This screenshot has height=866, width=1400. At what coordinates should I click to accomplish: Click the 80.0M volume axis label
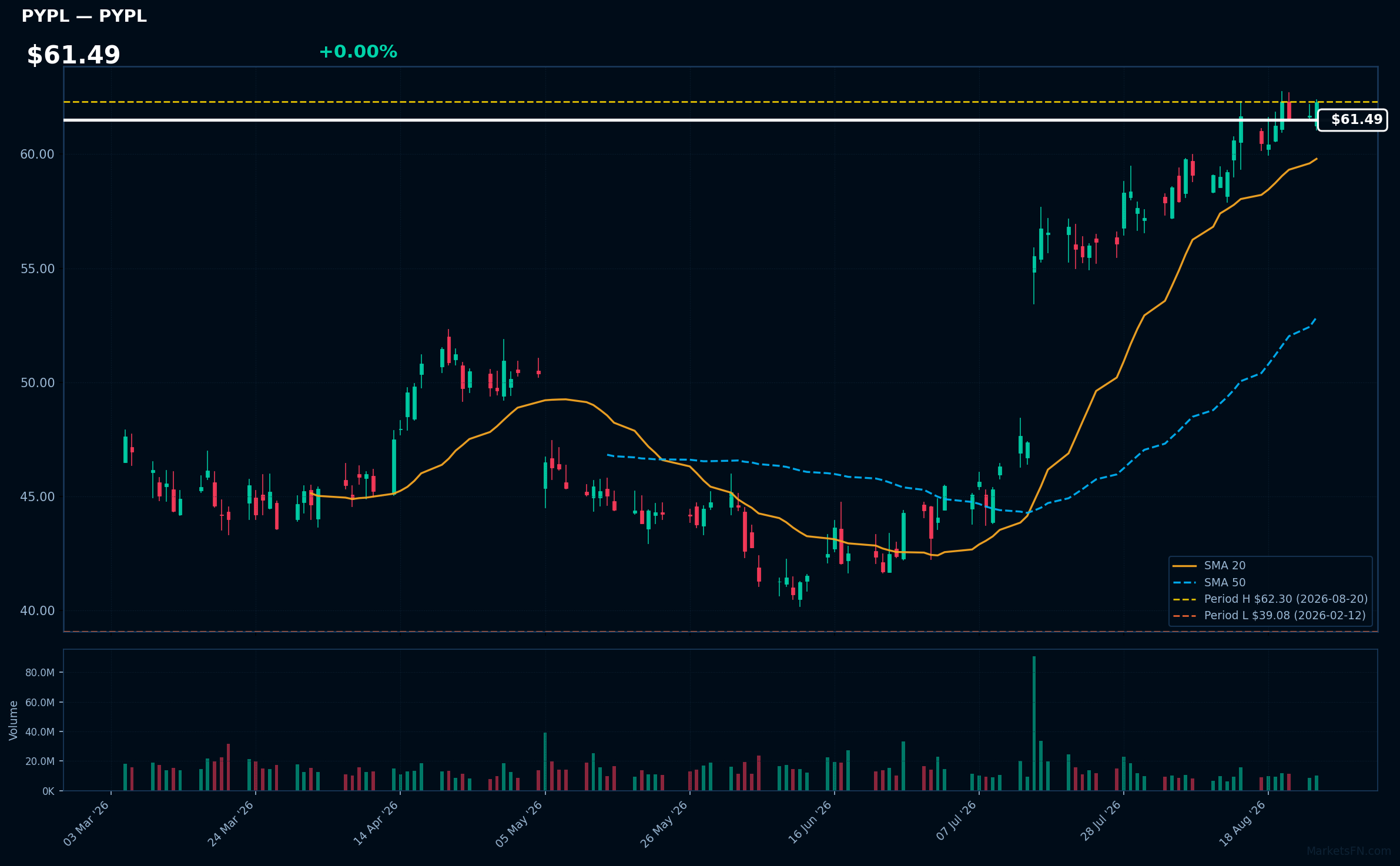click(40, 673)
